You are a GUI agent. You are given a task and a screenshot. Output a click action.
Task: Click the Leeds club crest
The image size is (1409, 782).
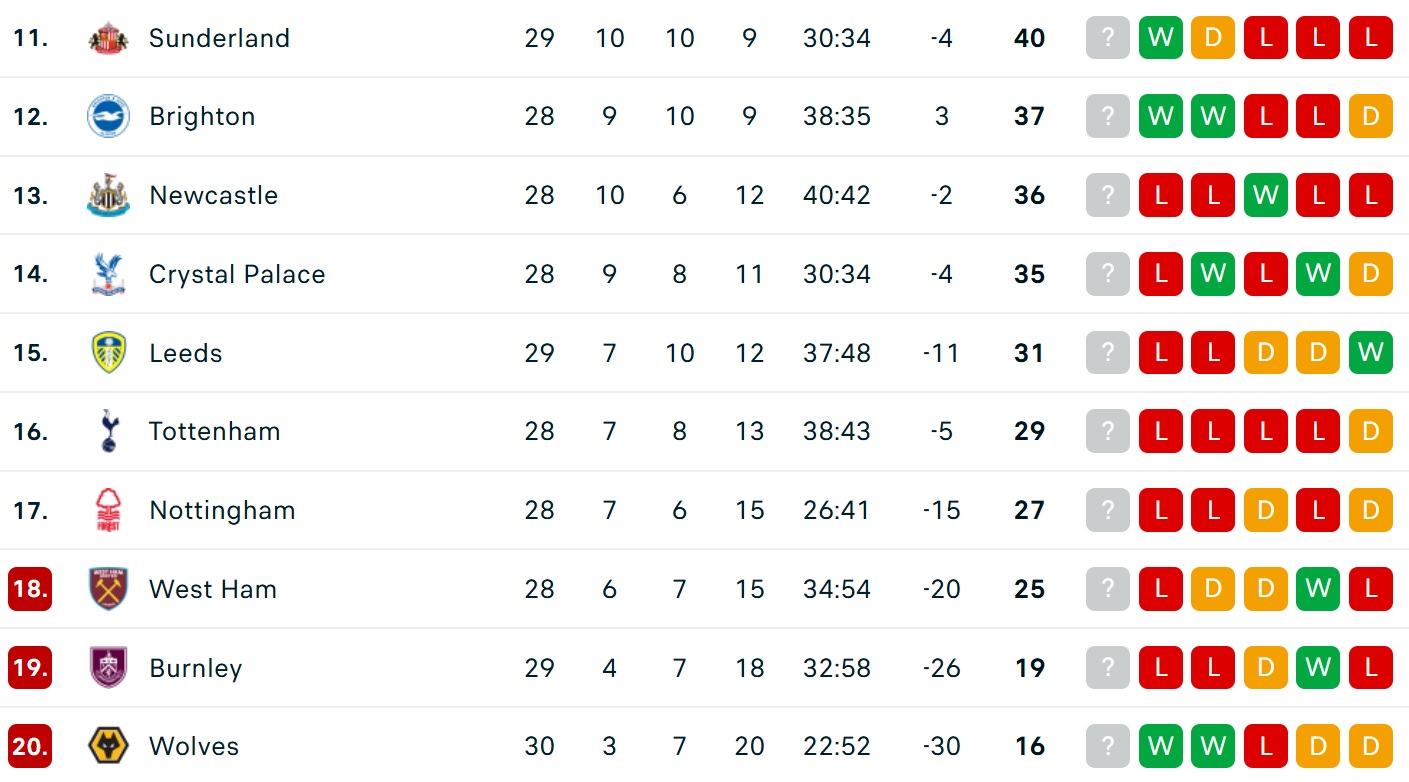108,353
